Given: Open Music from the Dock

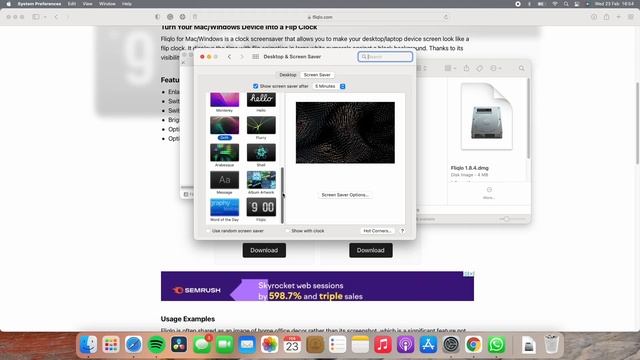Looking at the screenshot, I should [x=383, y=345].
